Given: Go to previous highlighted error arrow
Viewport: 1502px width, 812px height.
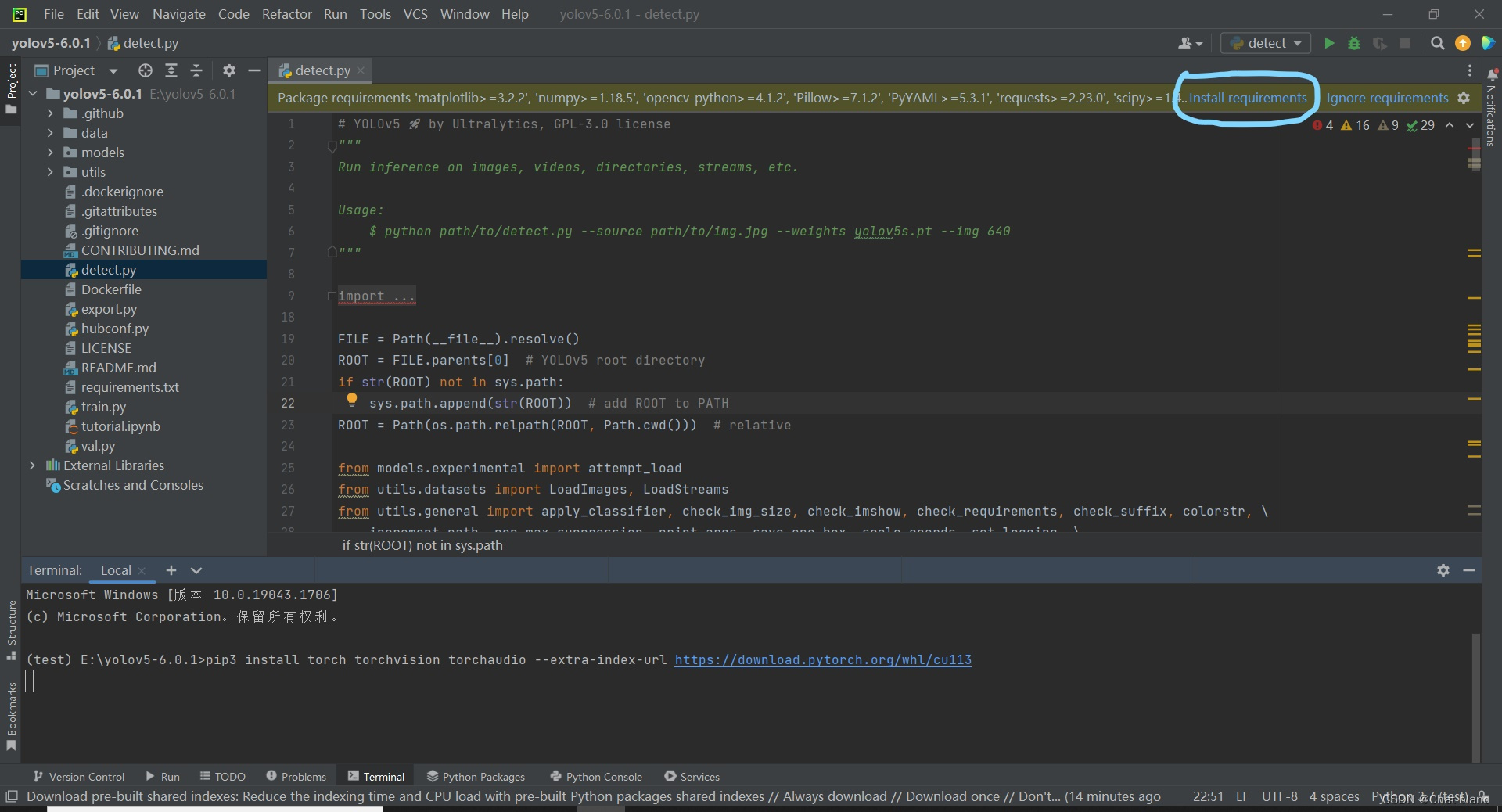Looking at the screenshot, I should (x=1450, y=125).
